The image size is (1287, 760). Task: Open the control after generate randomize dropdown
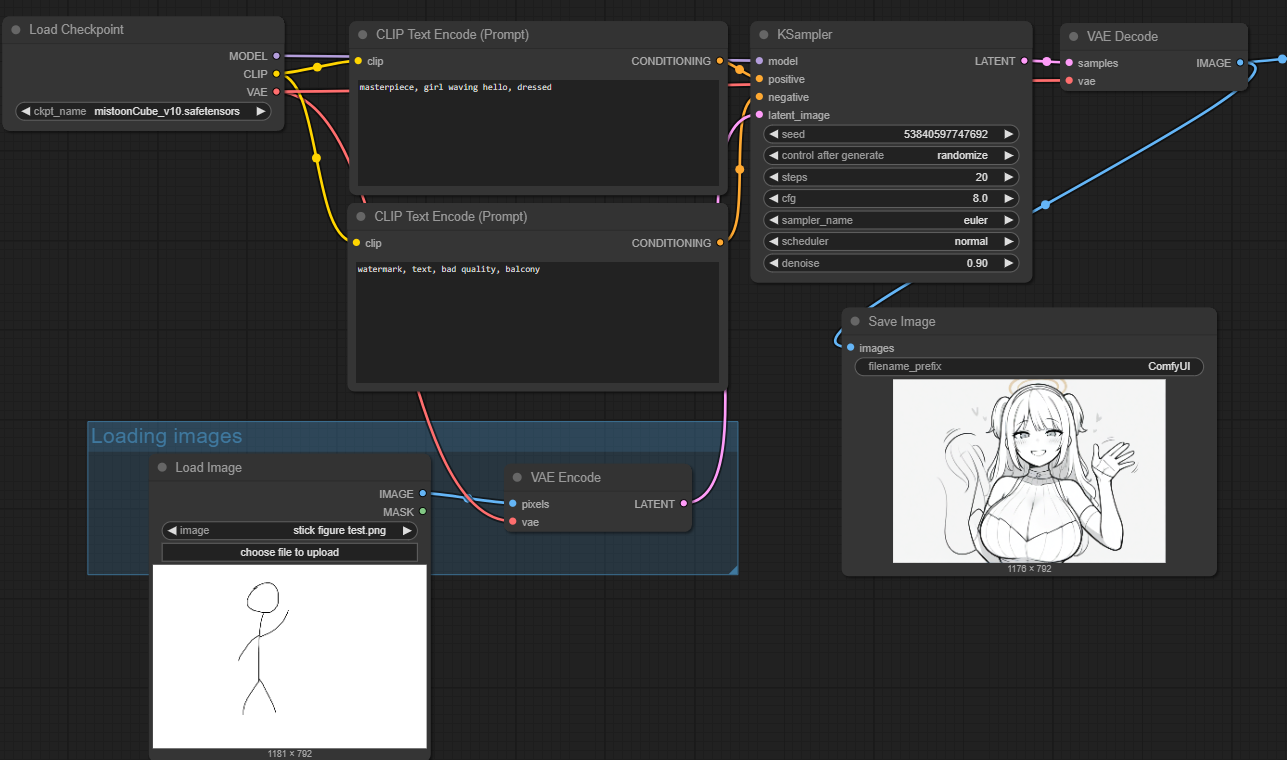(x=892, y=156)
